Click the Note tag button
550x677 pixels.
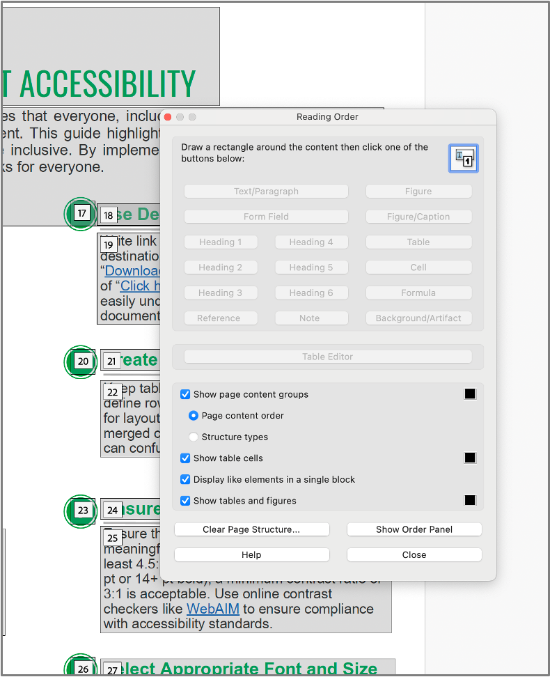311,318
